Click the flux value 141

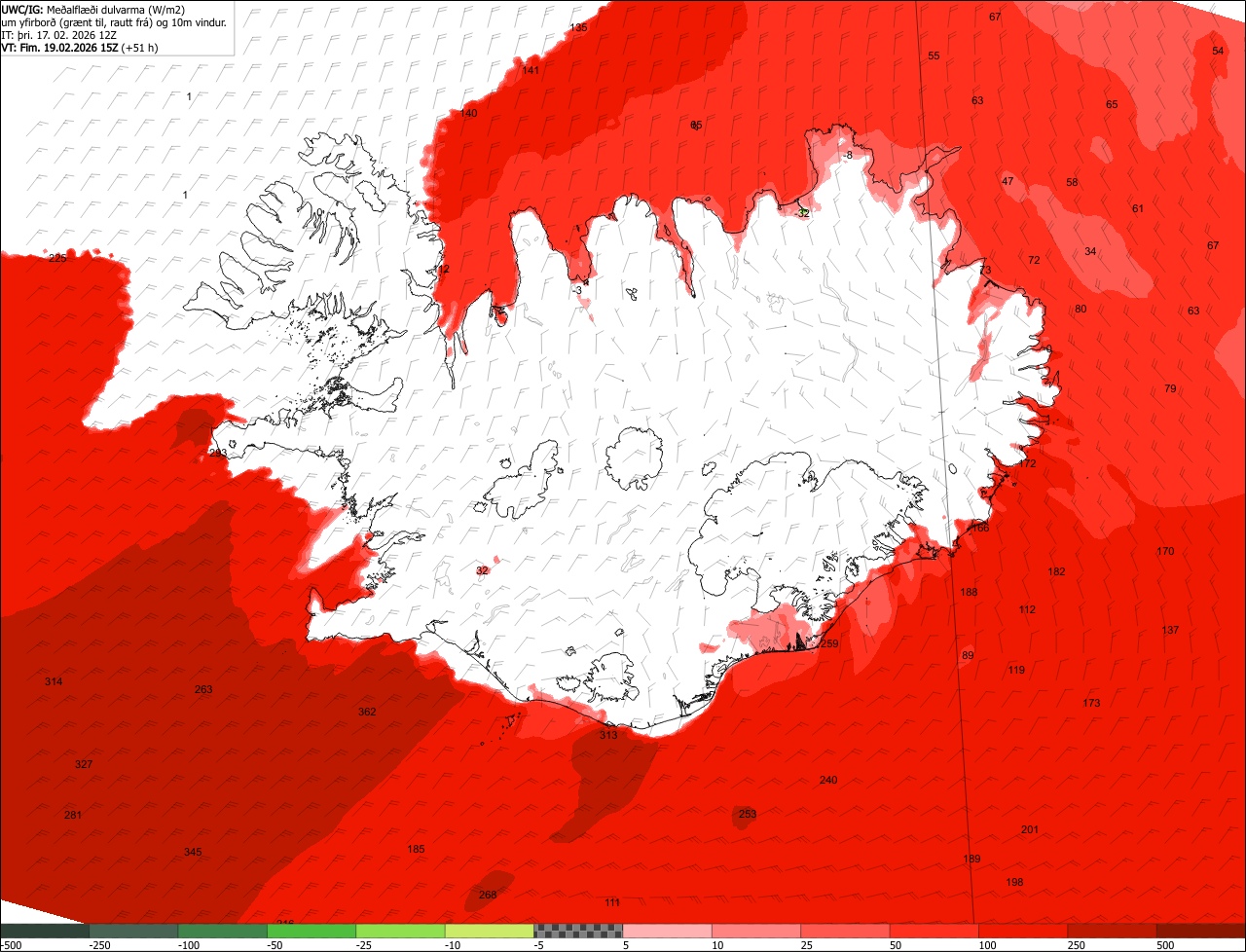[x=531, y=70]
